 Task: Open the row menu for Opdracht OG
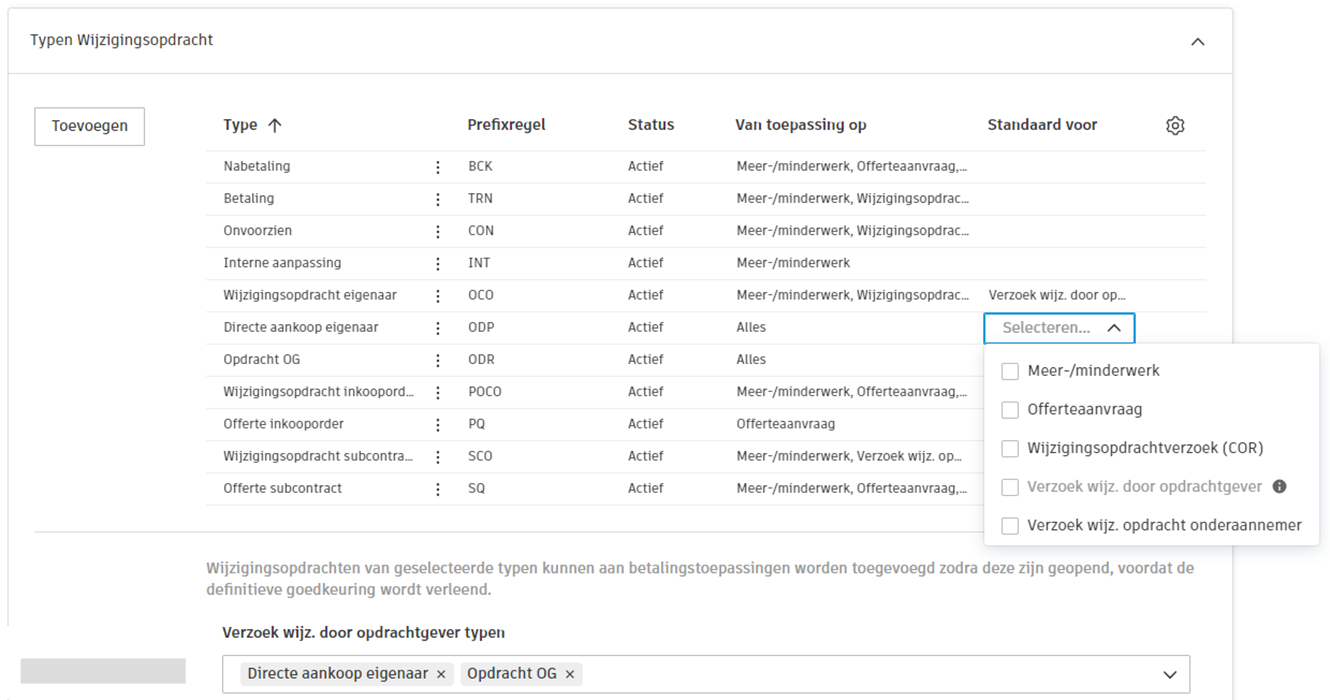[437, 359]
